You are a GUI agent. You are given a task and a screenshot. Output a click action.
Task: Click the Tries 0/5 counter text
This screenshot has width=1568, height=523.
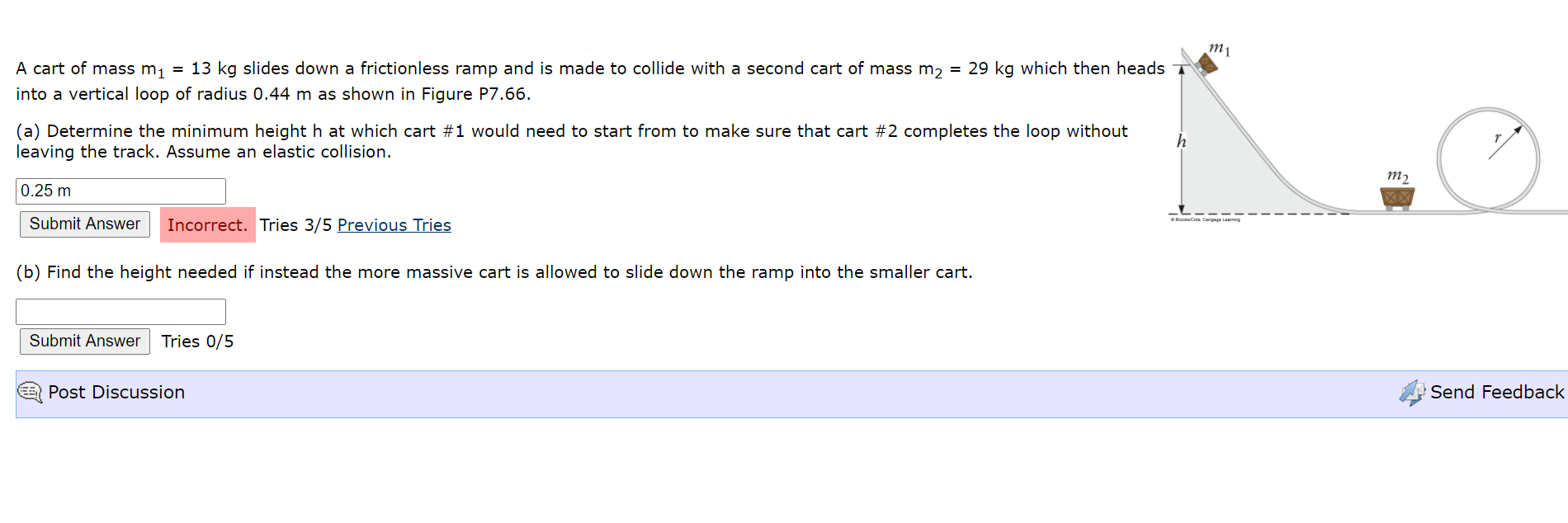pyautogui.click(x=196, y=341)
